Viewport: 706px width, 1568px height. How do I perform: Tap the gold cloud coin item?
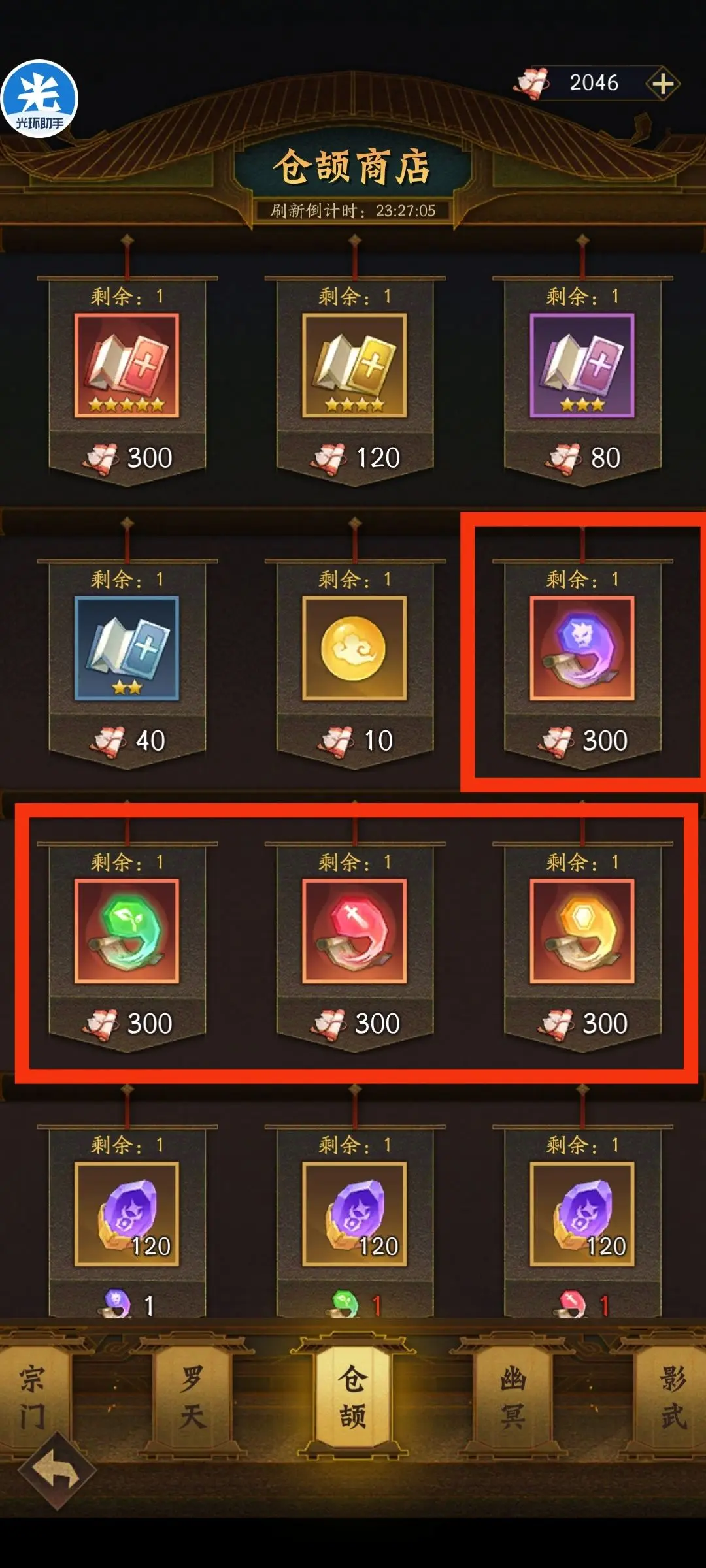354,648
